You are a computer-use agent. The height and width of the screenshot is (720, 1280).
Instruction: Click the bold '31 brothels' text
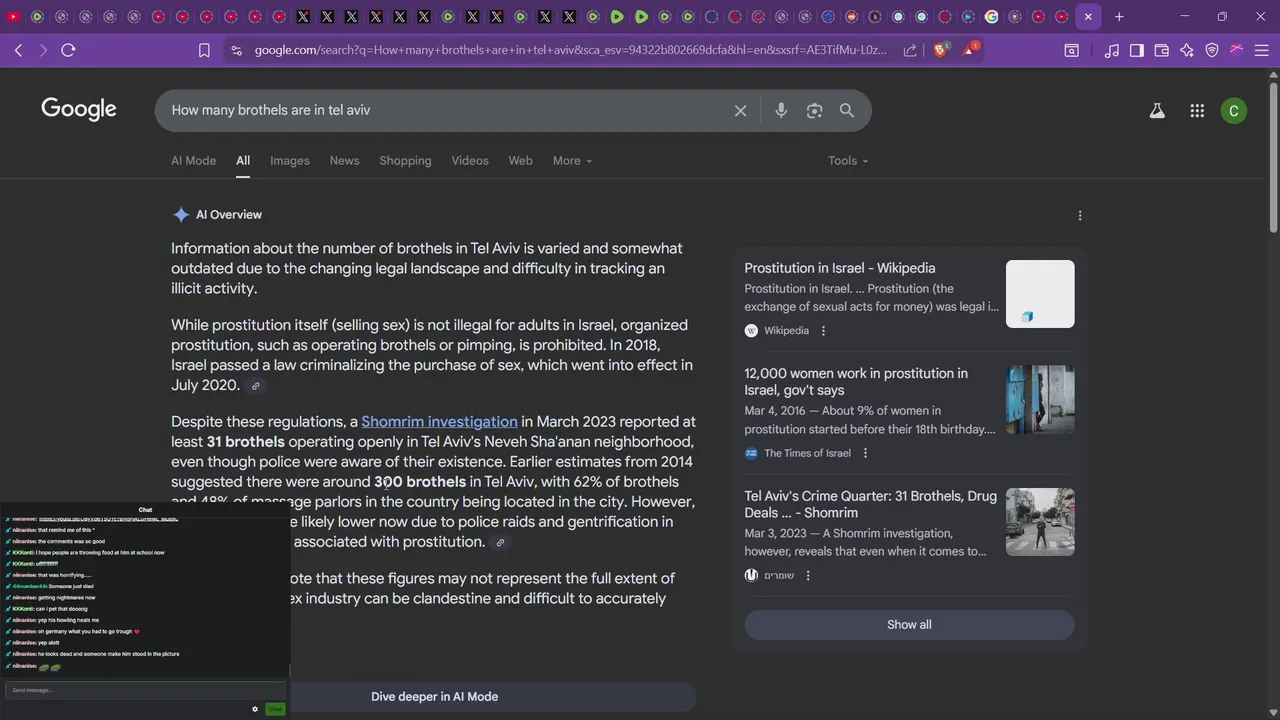(245, 442)
